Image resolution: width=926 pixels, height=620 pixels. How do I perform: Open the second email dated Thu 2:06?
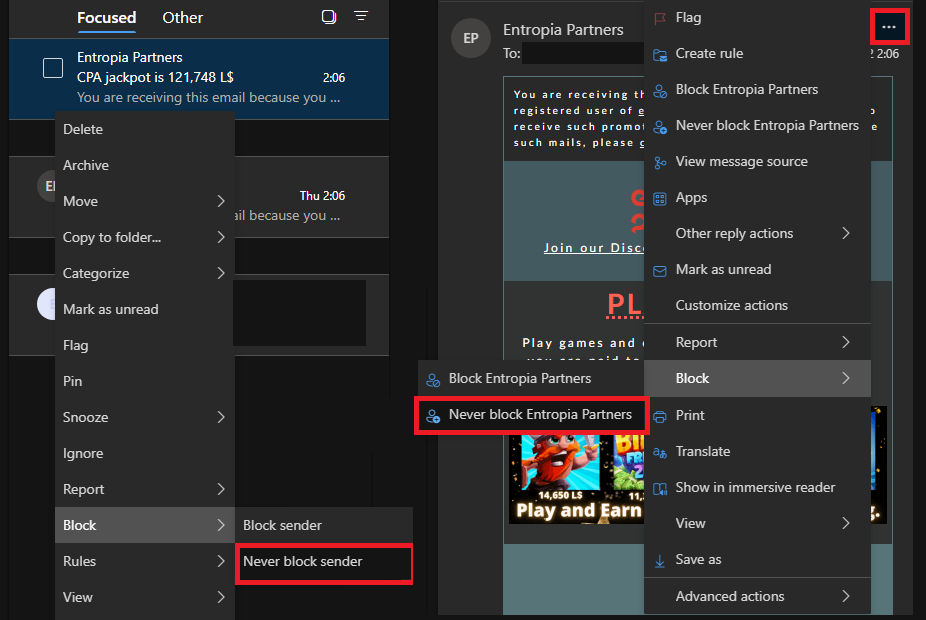pyautogui.click(x=312, y=197)
